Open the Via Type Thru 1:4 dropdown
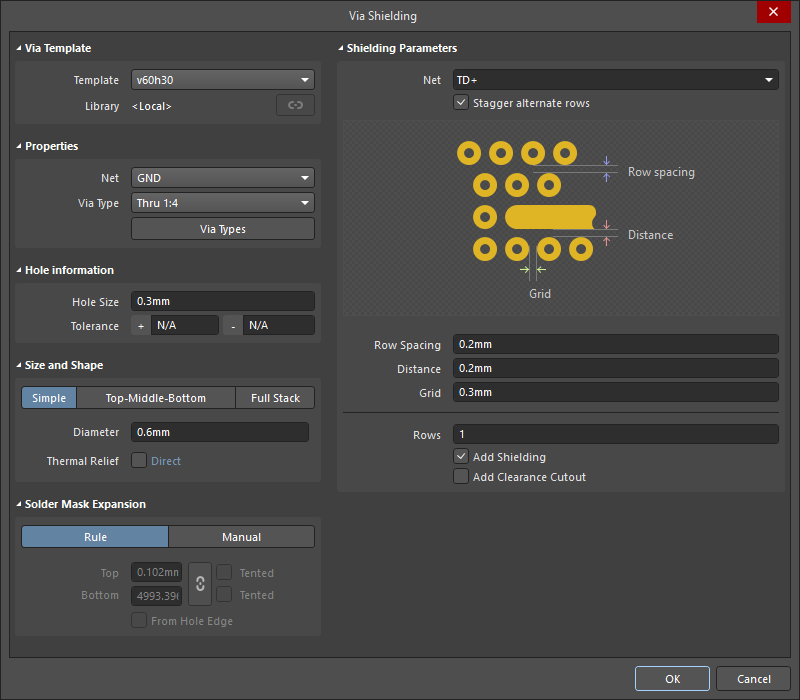Image resolution: width=800 pixels, height=700 pixels. (x=223, y=203)
